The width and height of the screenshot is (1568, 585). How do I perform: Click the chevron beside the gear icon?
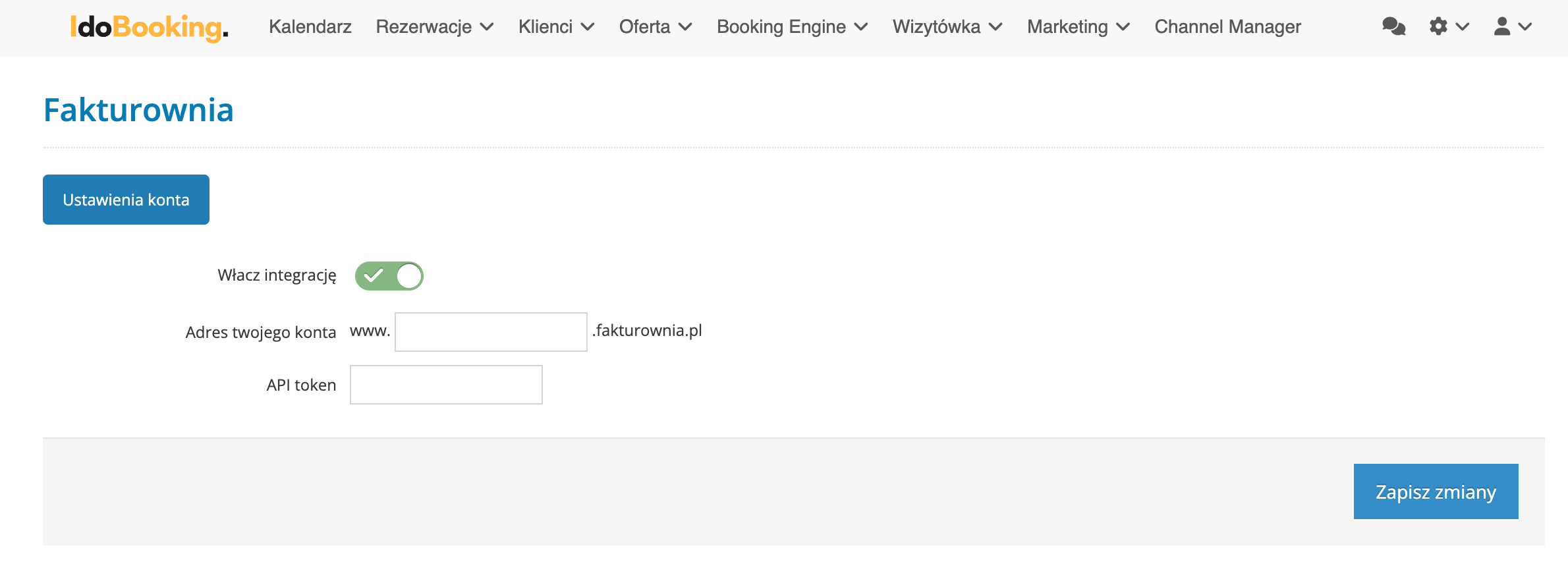click(x=1463, y=27)
